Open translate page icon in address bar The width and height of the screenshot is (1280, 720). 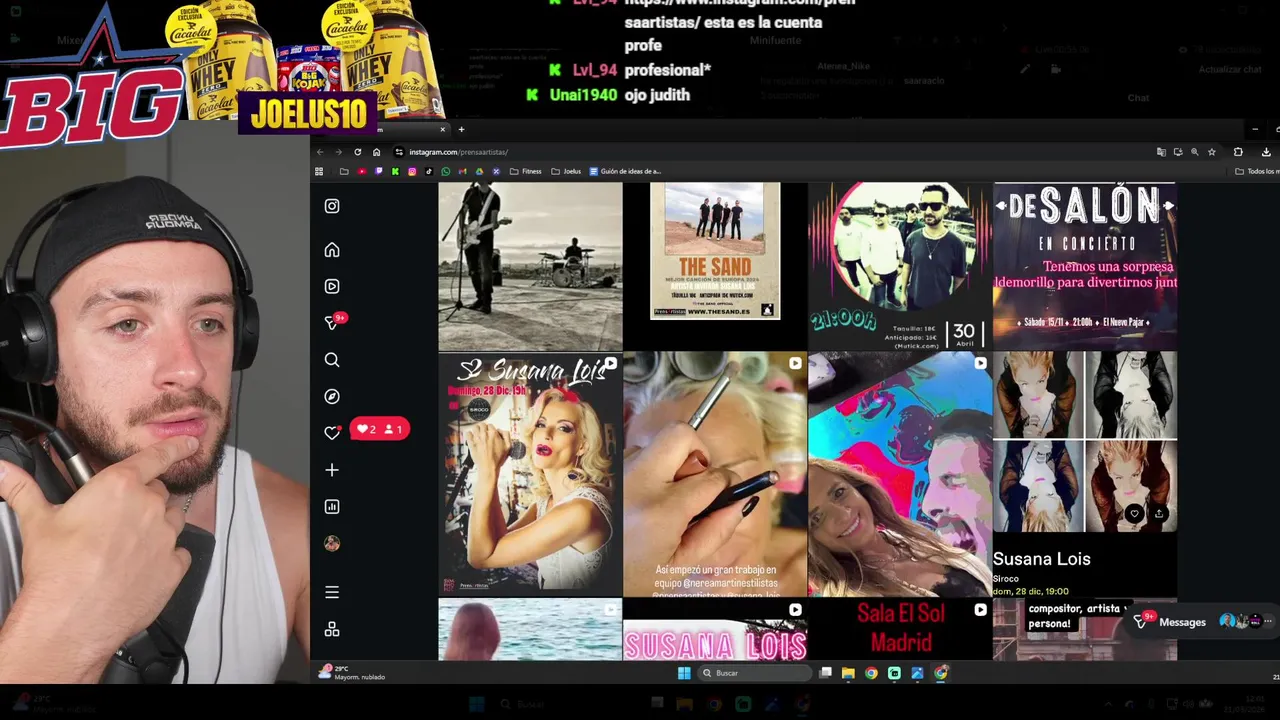click(1161, 152)
